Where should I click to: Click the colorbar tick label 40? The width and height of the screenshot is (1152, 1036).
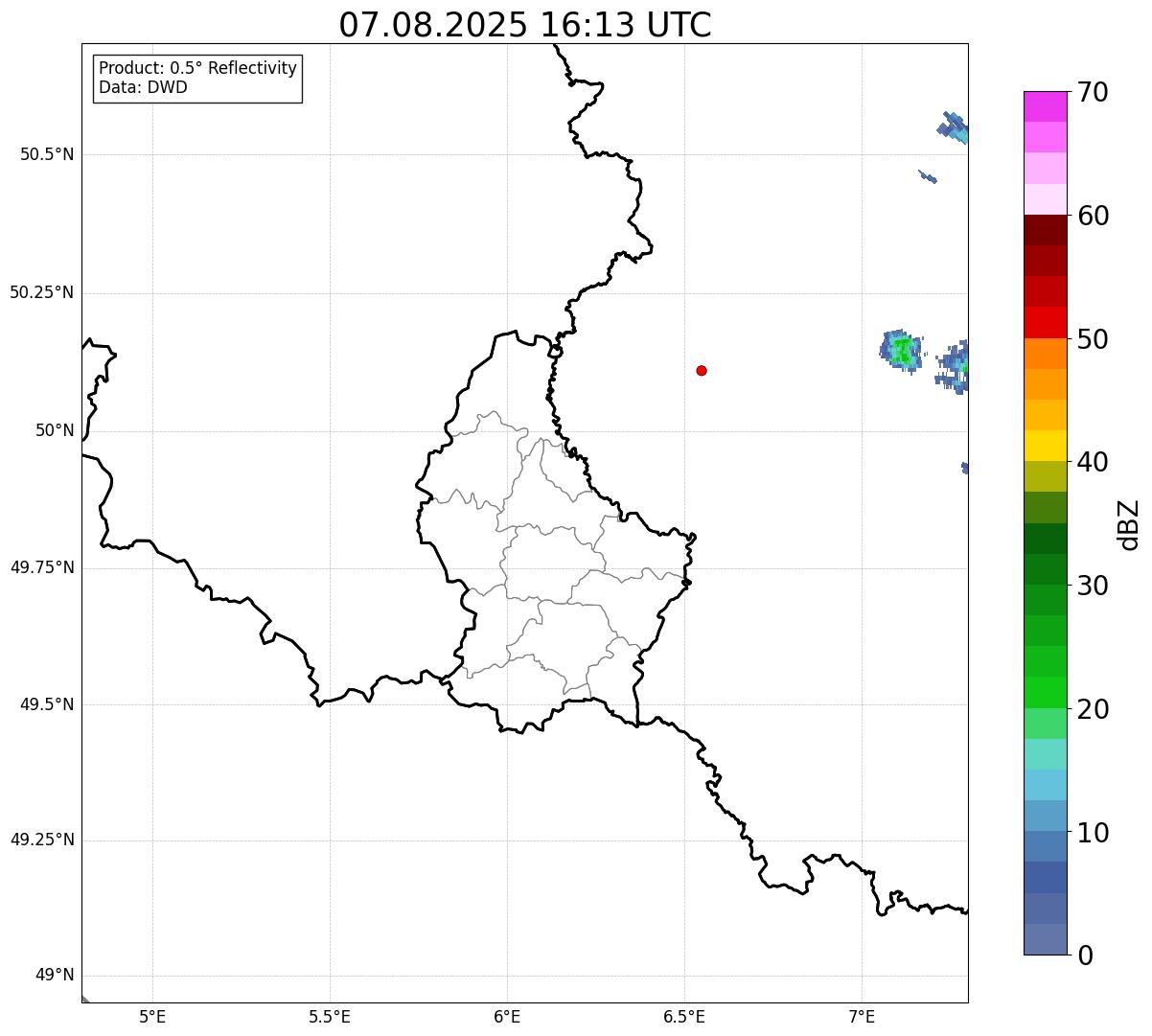click(x=1093, y=462)
